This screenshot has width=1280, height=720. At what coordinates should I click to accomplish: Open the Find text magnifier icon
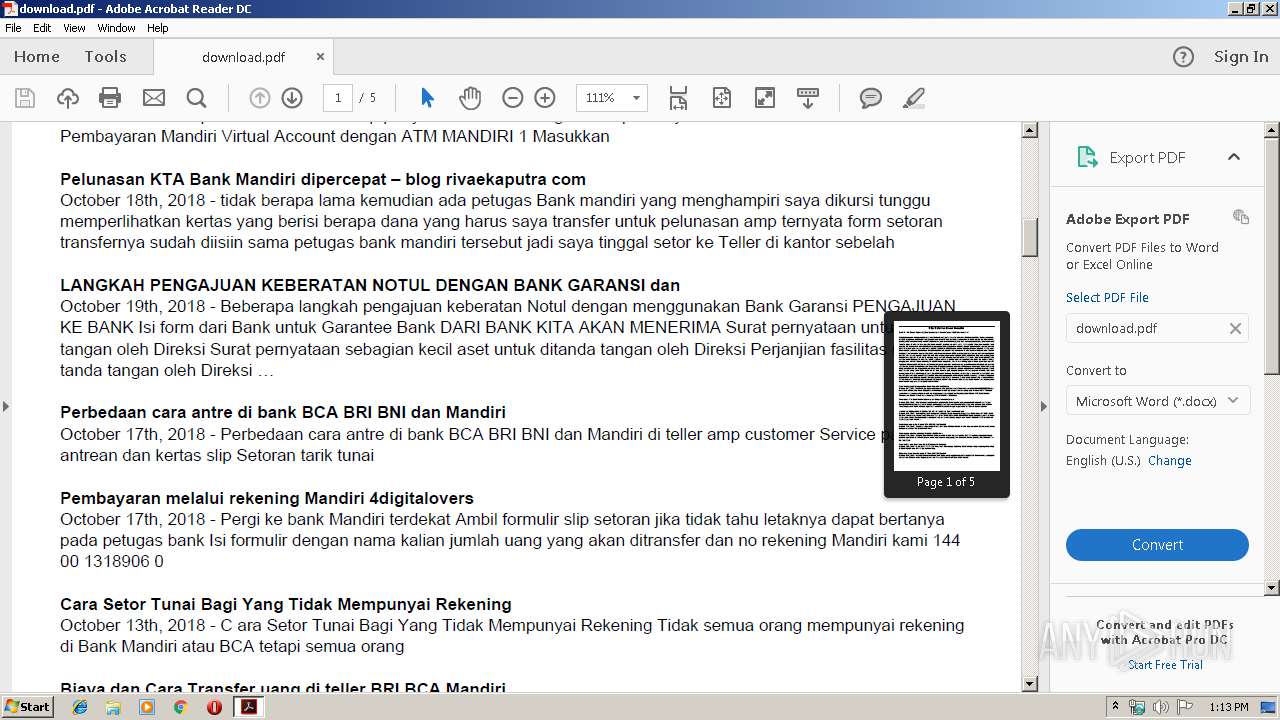(x=196, y=98)
